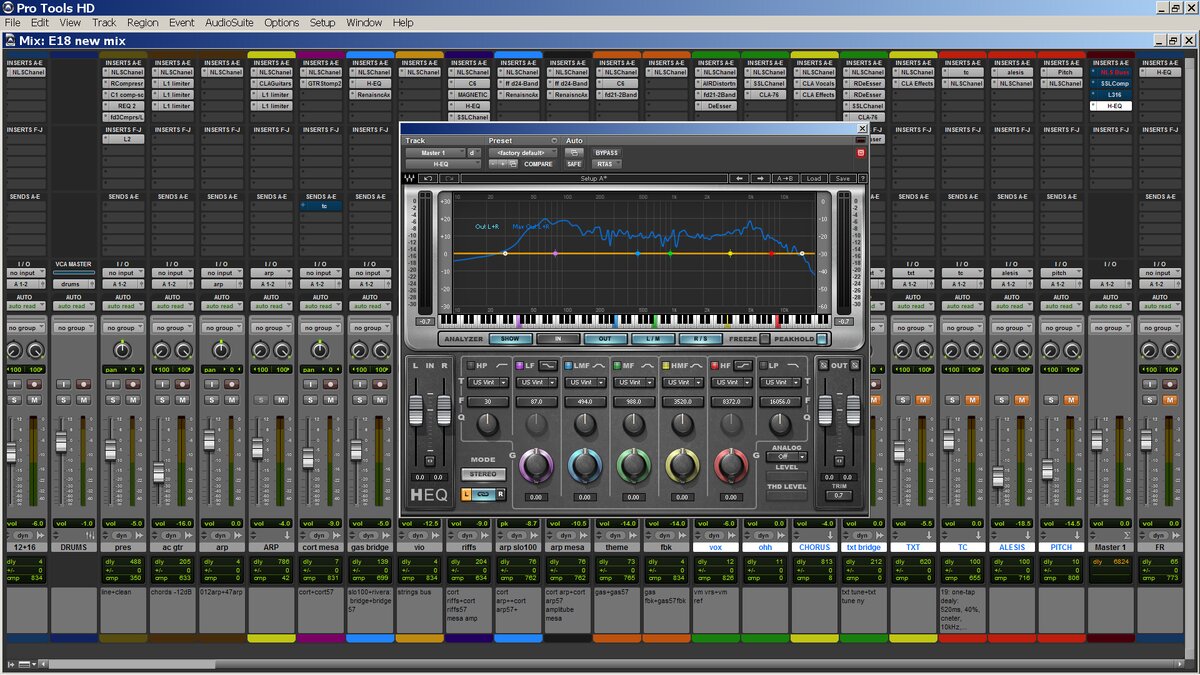1200x675 pixels.
Task: Click the BYPASS button in the plugin header
Action: tap(607, 152)
